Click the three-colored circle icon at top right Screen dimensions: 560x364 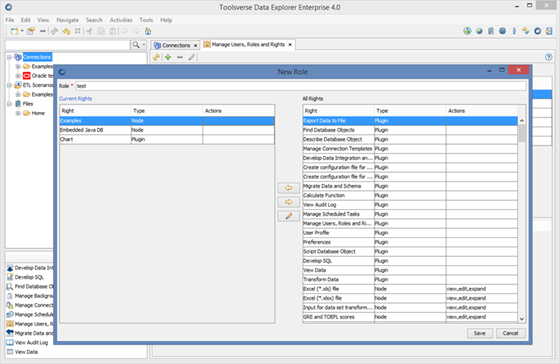click(467, 31)
